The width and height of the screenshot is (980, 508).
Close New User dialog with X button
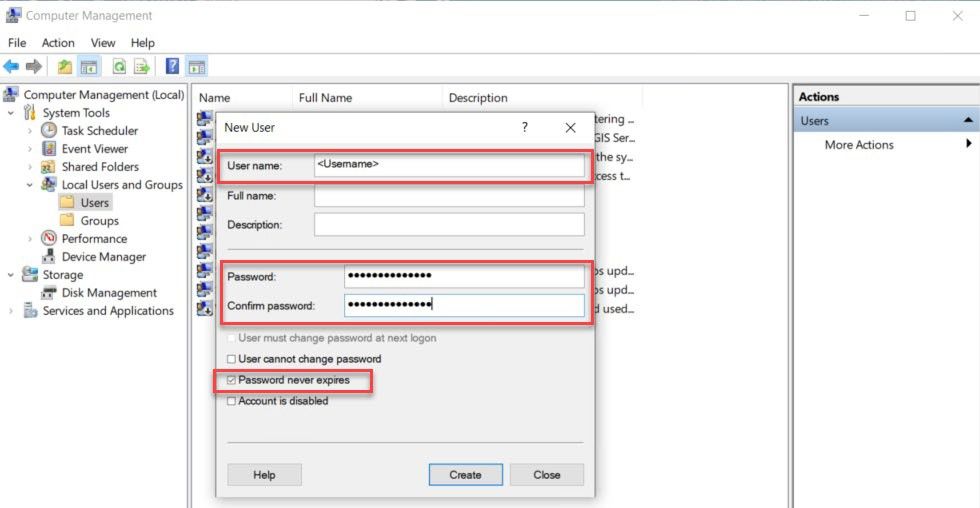click(x=570, y=127)
